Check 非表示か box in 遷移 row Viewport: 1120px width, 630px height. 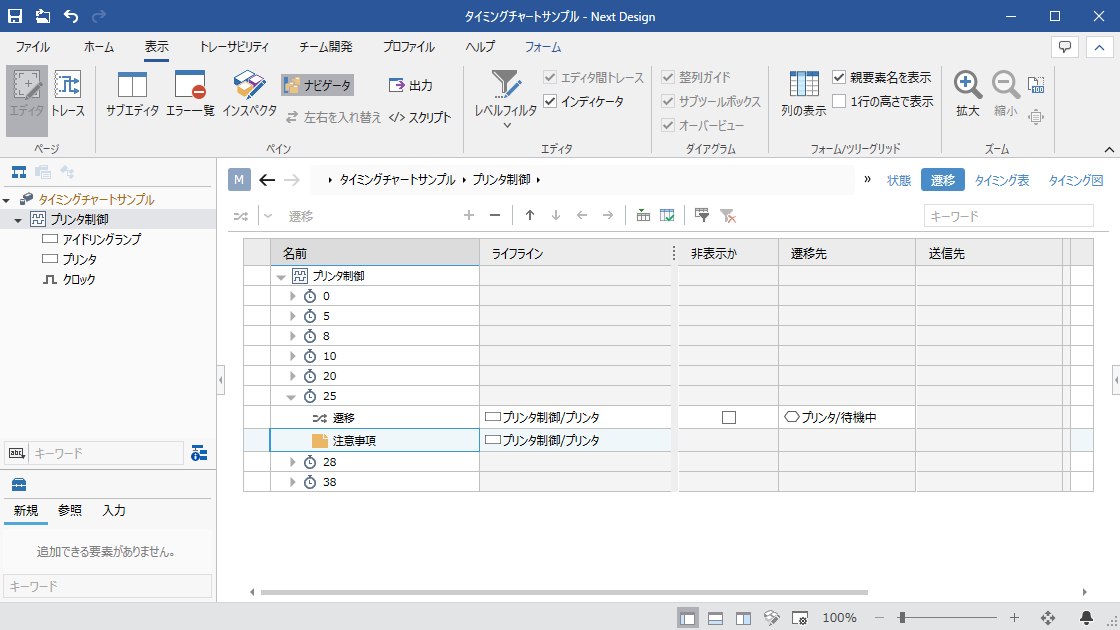729,417
